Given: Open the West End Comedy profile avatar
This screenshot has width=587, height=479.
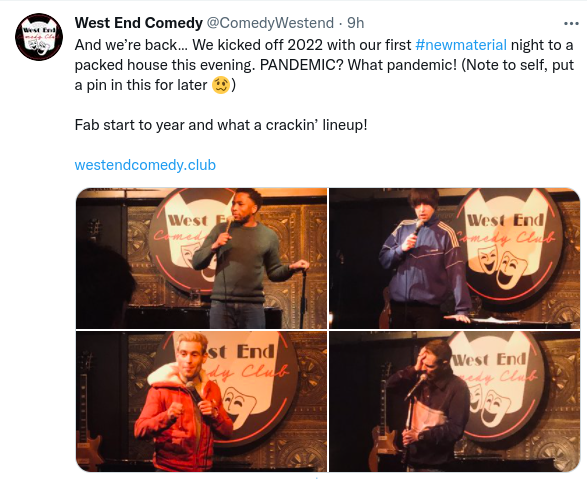Looking at the screenshot, I should [39, 37].
